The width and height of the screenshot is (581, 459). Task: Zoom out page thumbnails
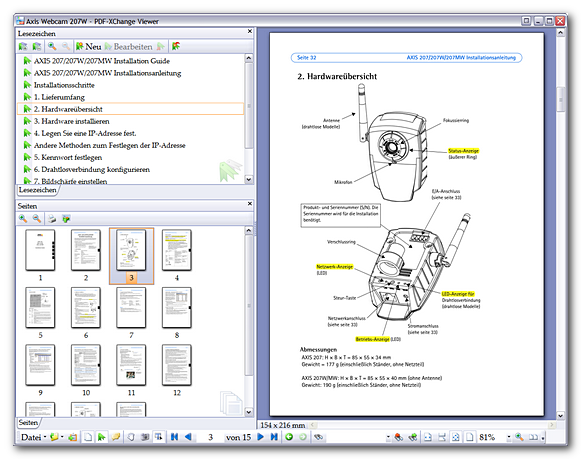[36, 219]
